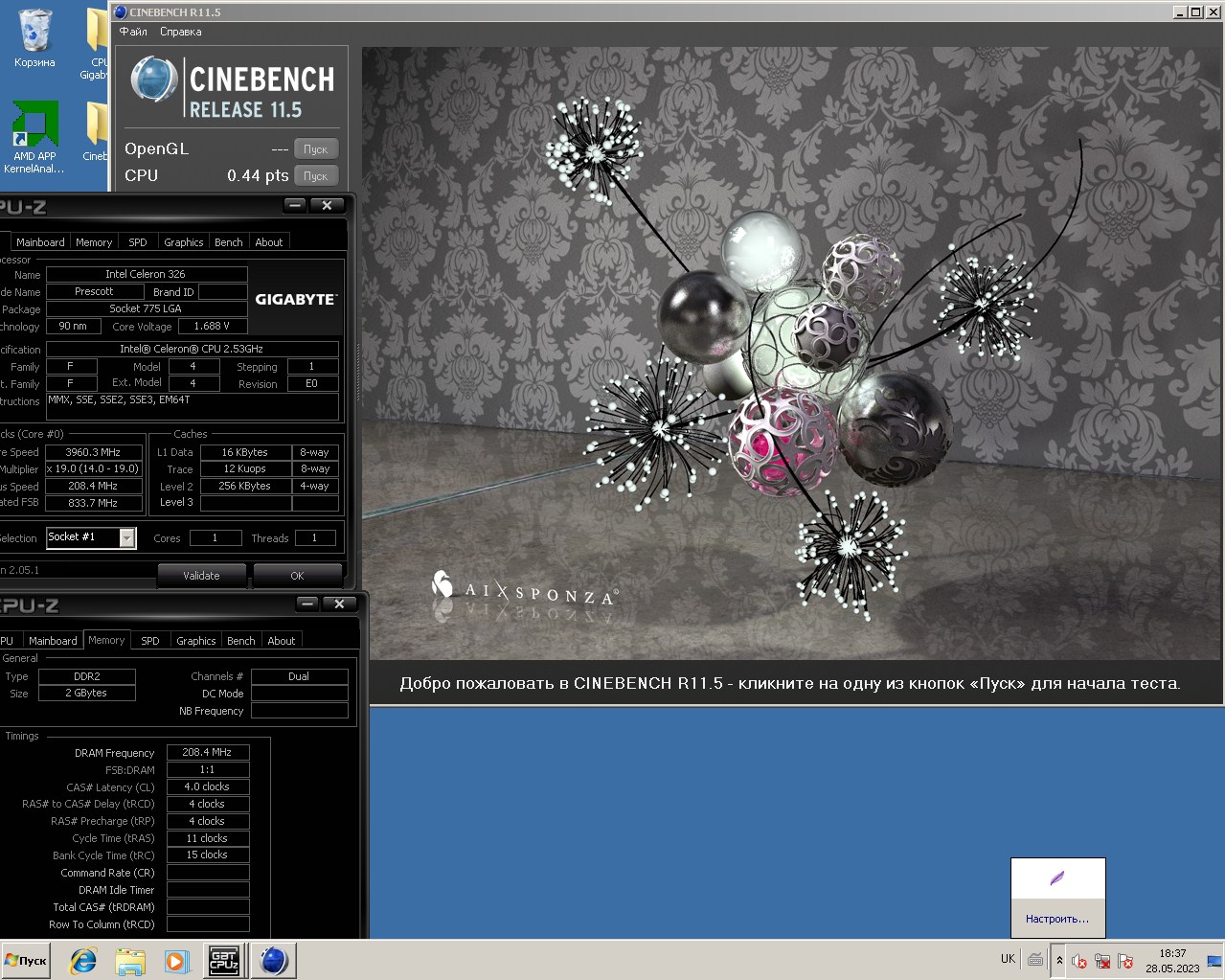Open Graphics tab in upper CPU-Z
Screen dimensions: 1225x980
pyautogui.click(x=183, y=242)
